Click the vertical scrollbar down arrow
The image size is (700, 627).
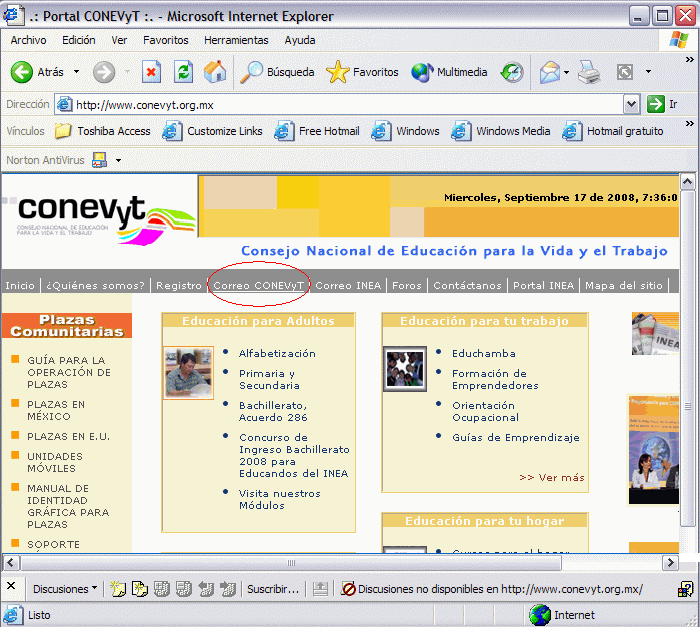coord(687,545)
